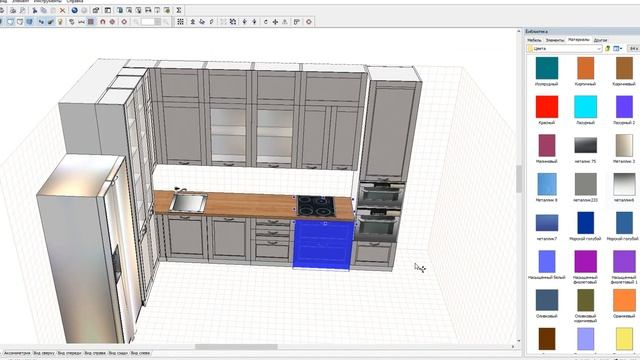This screenshot has width=640, height=360.
Task: Click the red X delete icon in toolbar
Action: [x=62, y=10]
